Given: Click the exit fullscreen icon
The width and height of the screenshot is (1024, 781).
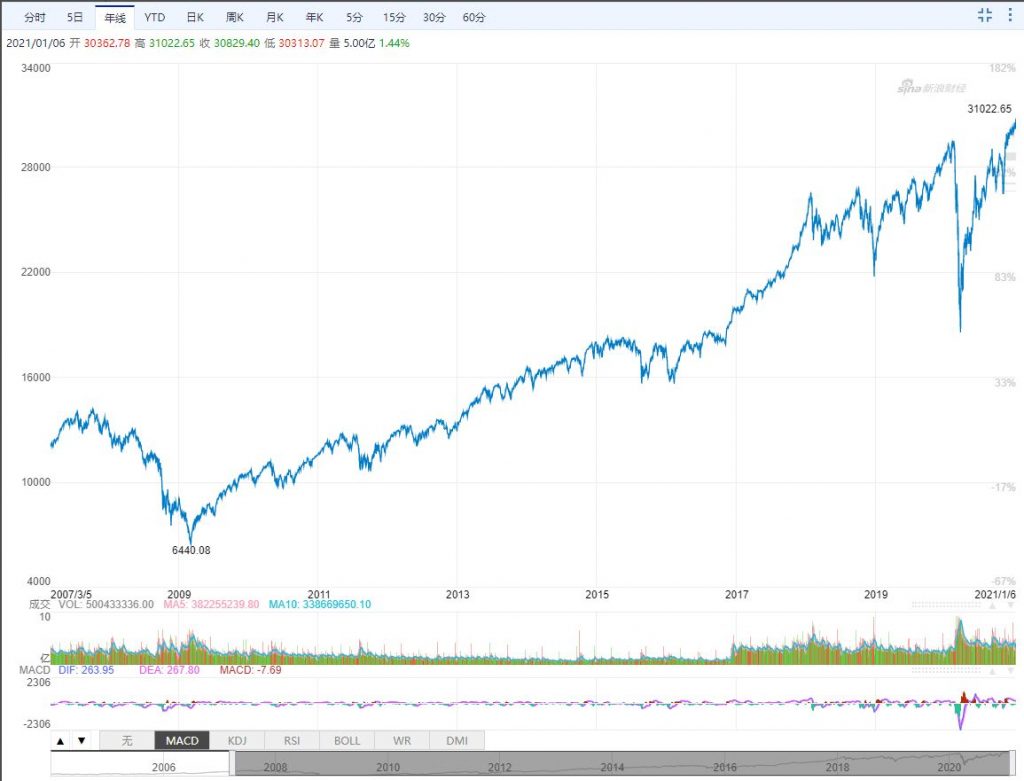Looking at the screenshot, I should point(985,15).
